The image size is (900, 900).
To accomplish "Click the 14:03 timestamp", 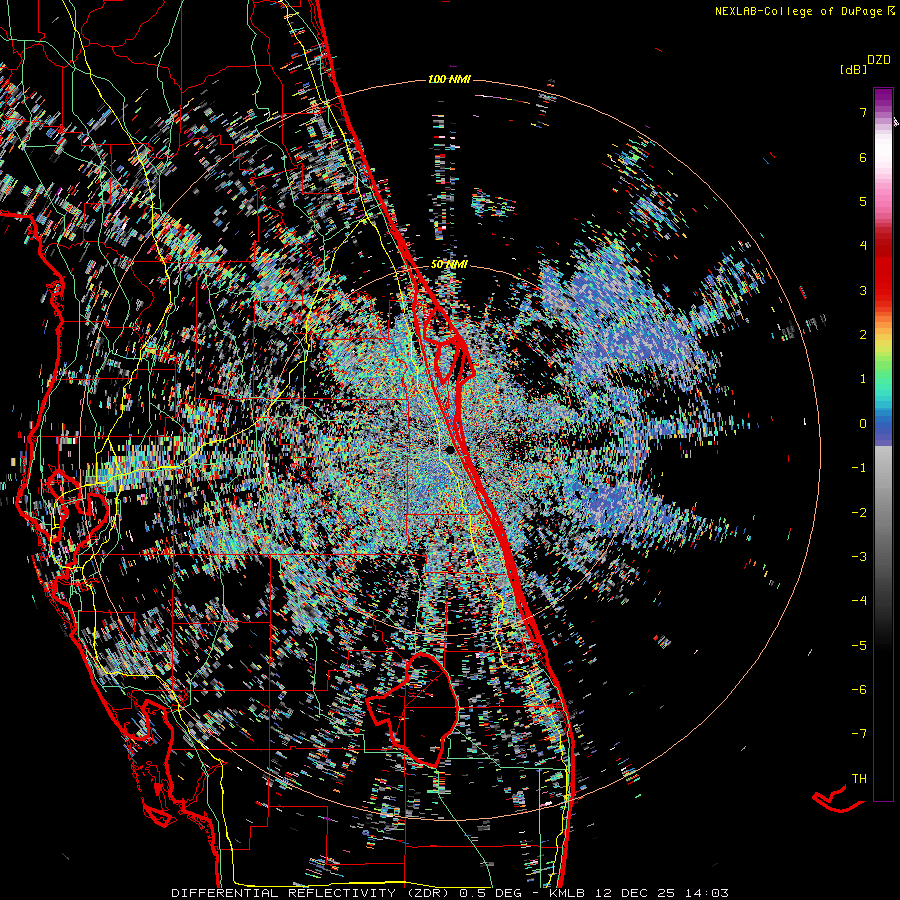I will point(706,893).
